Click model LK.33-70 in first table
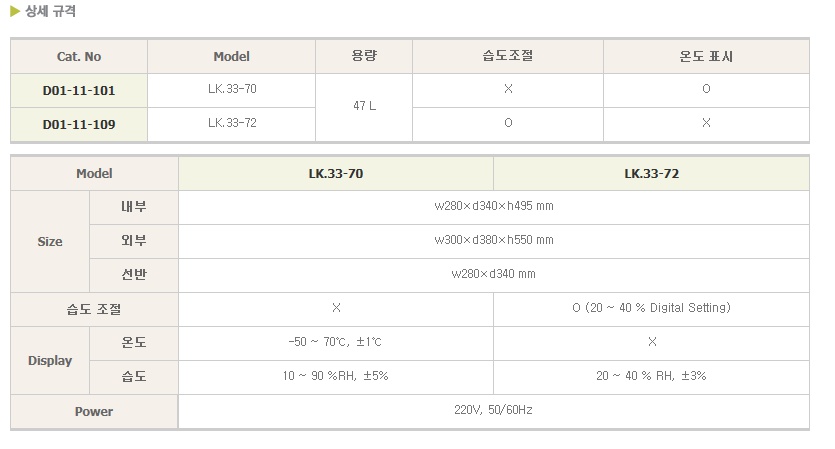 [x=232, y=89]
